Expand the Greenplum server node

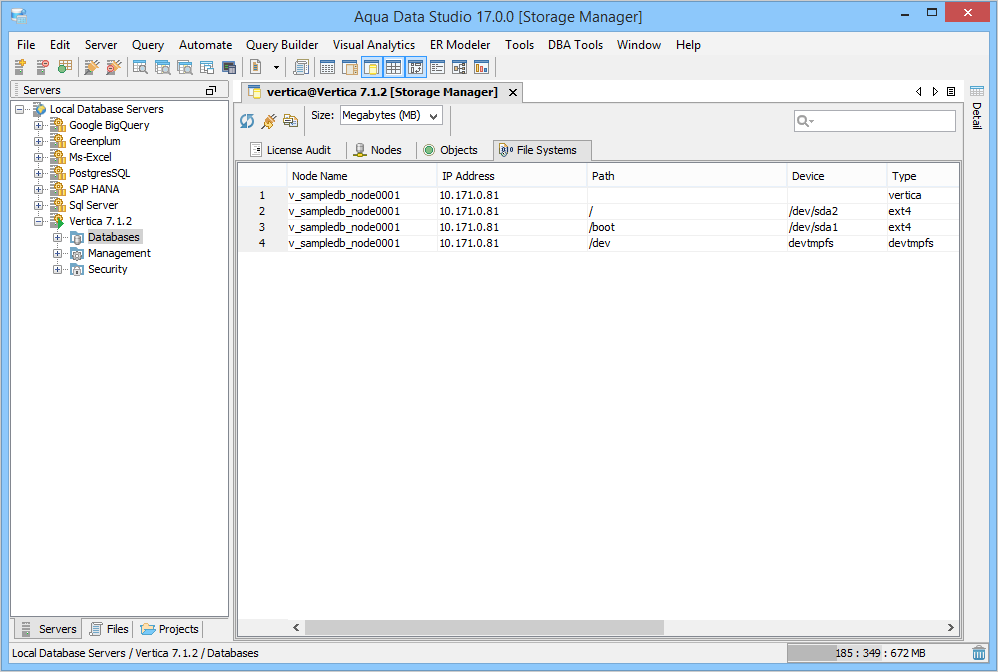39,141
